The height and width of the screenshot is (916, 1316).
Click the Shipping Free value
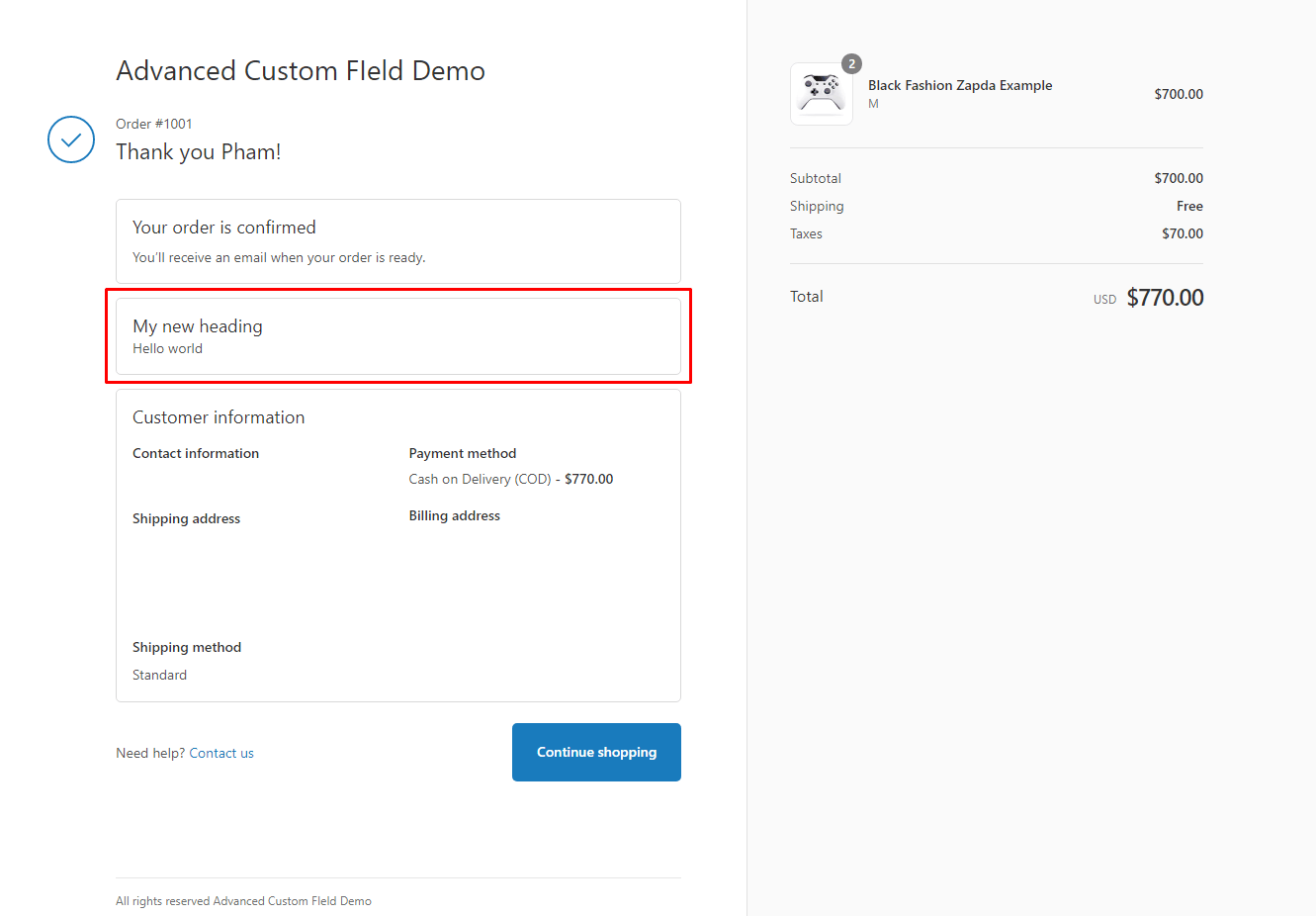click(x=1189, y=206)
